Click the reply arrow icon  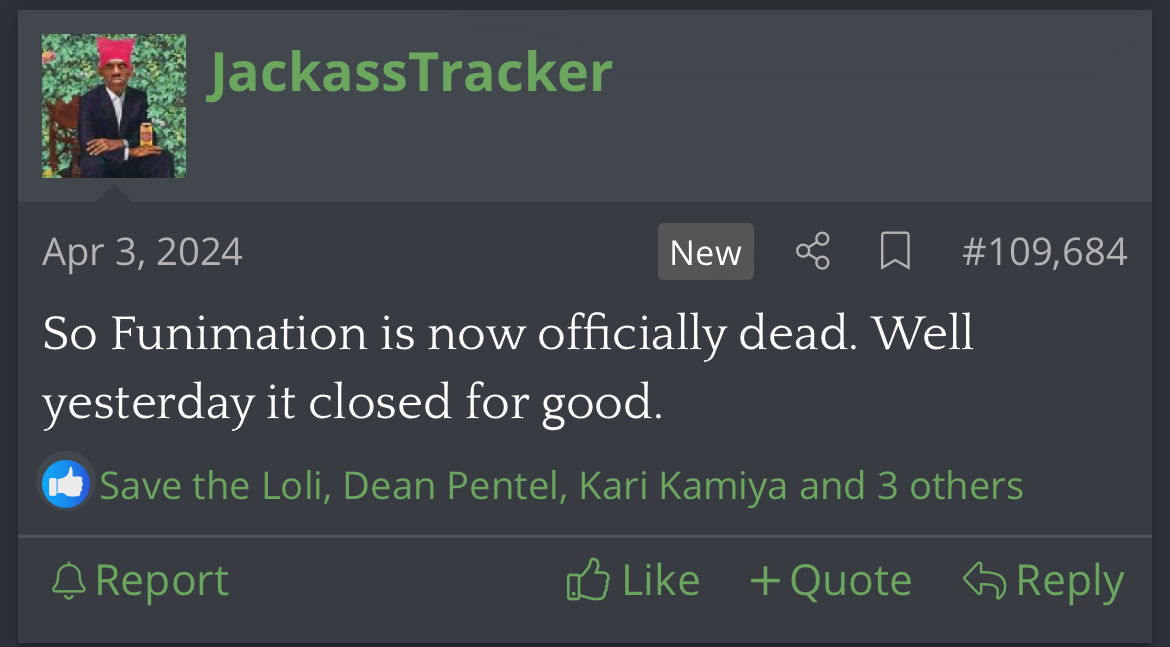[x=983, y=581]
